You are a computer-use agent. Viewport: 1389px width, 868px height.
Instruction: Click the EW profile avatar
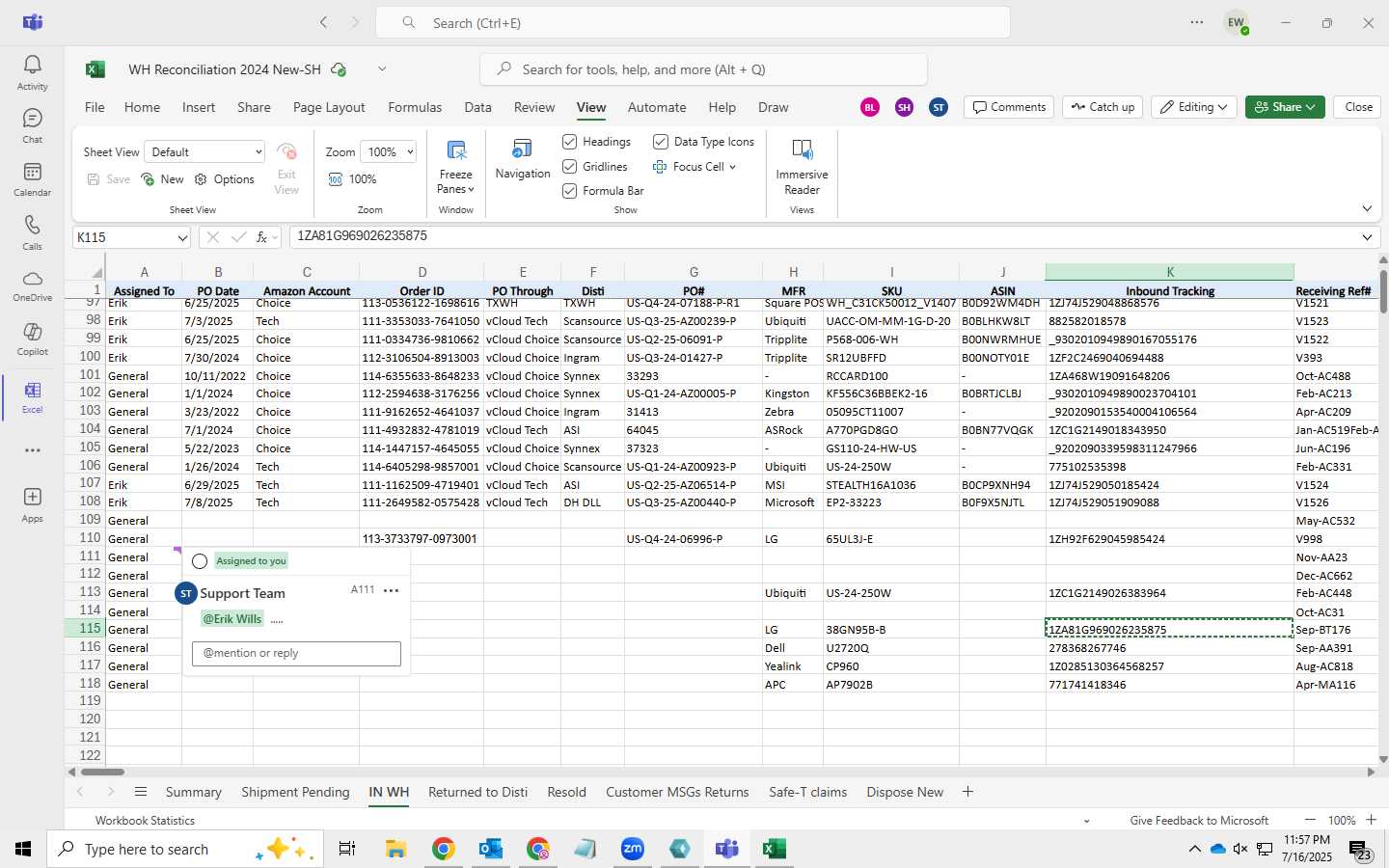click(x=1236, y=22)
